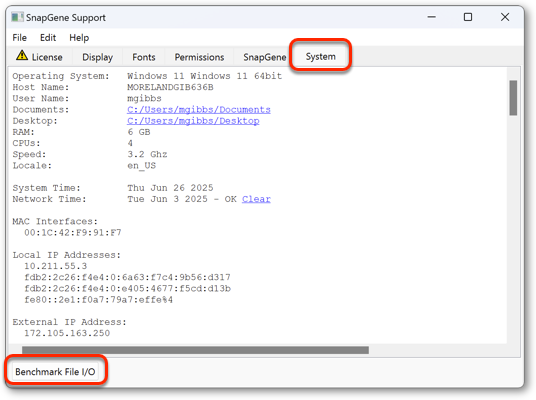The width and height of the screenshot is (536, 400).
Task: Open the Edit menu
Action: pos(48,38)
